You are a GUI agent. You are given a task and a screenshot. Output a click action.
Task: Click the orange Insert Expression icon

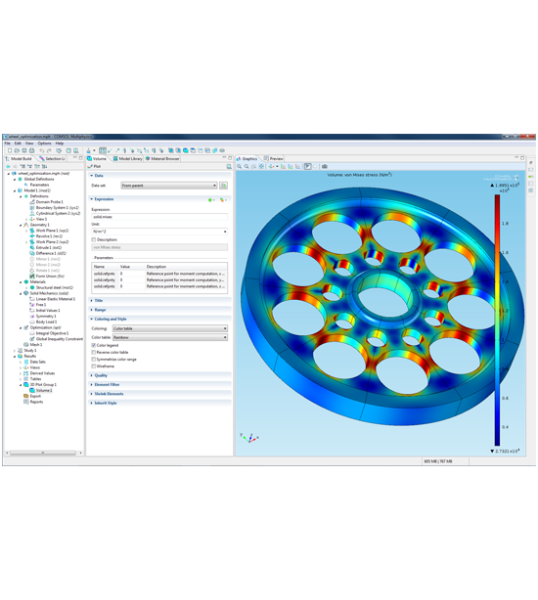[x=222, y=200]
